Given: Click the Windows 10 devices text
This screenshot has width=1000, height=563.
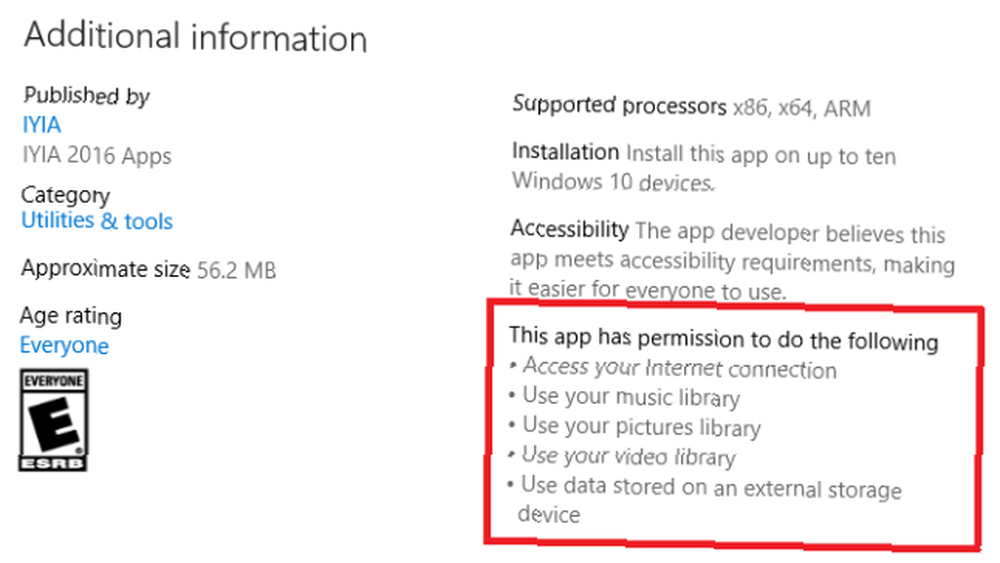Looking at the screenshot, I should [613, 182].
